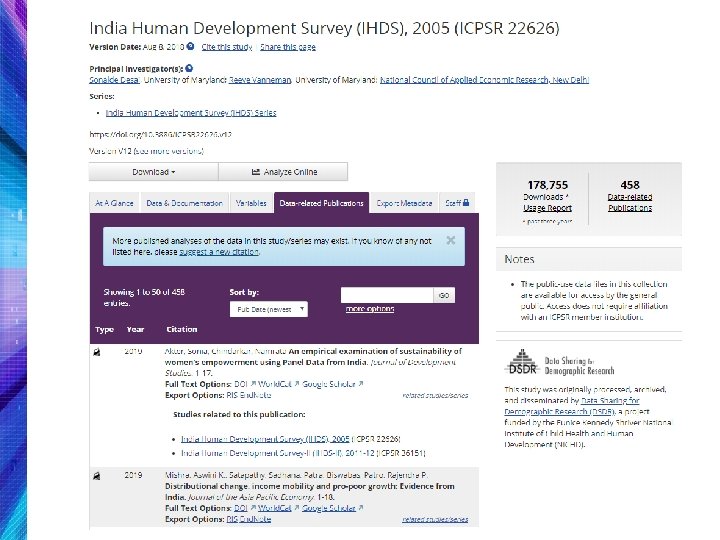Screen dimensions: 720x540
Task: Click RIS export link for Mishra publication
Action: point(232,519)
